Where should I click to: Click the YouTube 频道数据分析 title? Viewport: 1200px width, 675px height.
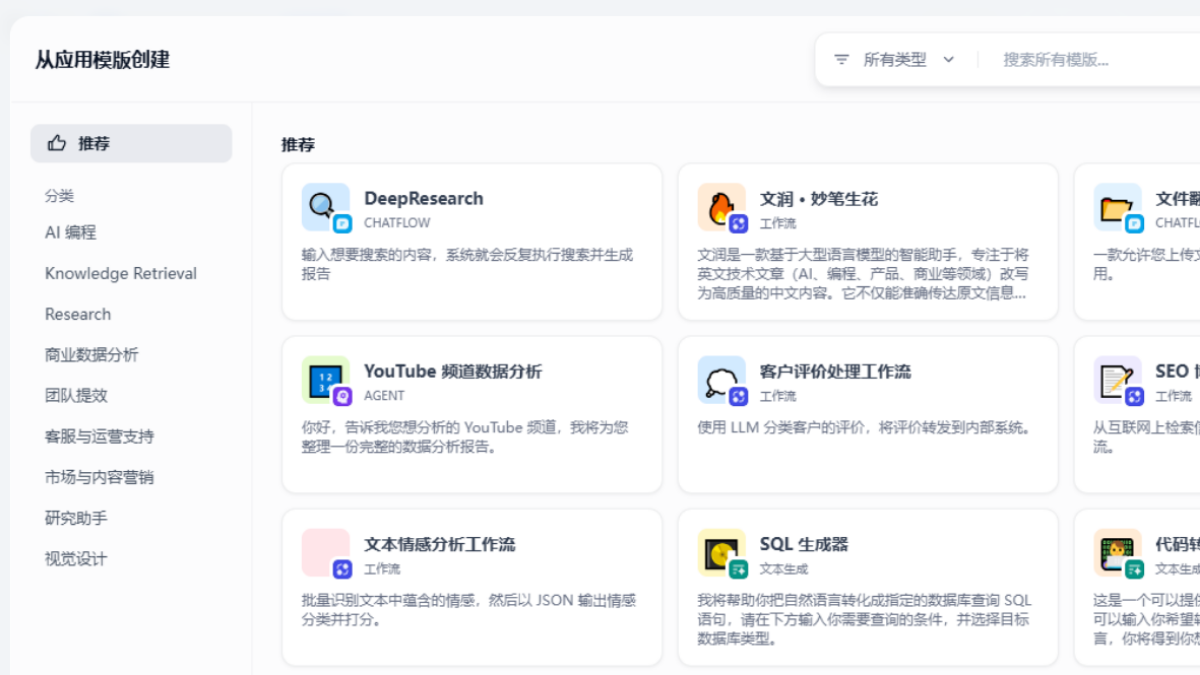tap(453, 371)
